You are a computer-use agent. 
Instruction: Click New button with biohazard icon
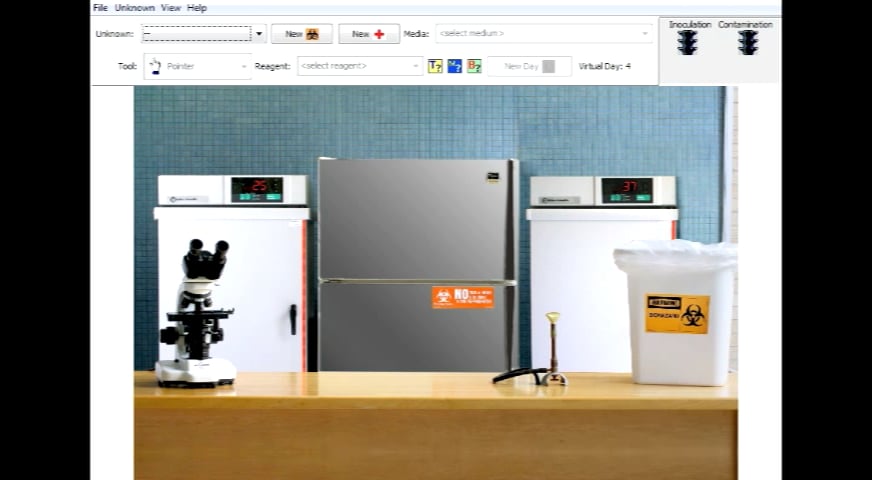pyautogui.click(x=302, y=34)
